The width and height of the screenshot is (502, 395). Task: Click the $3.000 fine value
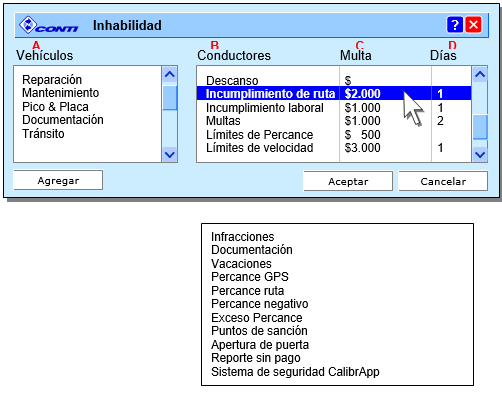[362, 148]
